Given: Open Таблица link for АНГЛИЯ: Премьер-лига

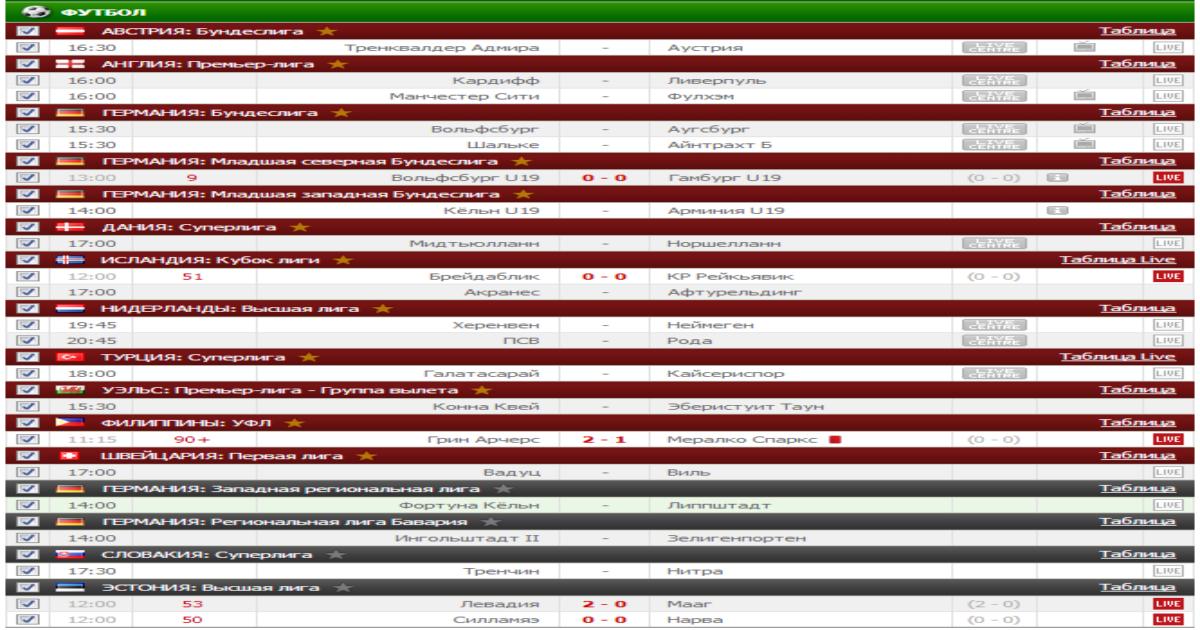Looking at the screenshot, I should [1137, 64].
